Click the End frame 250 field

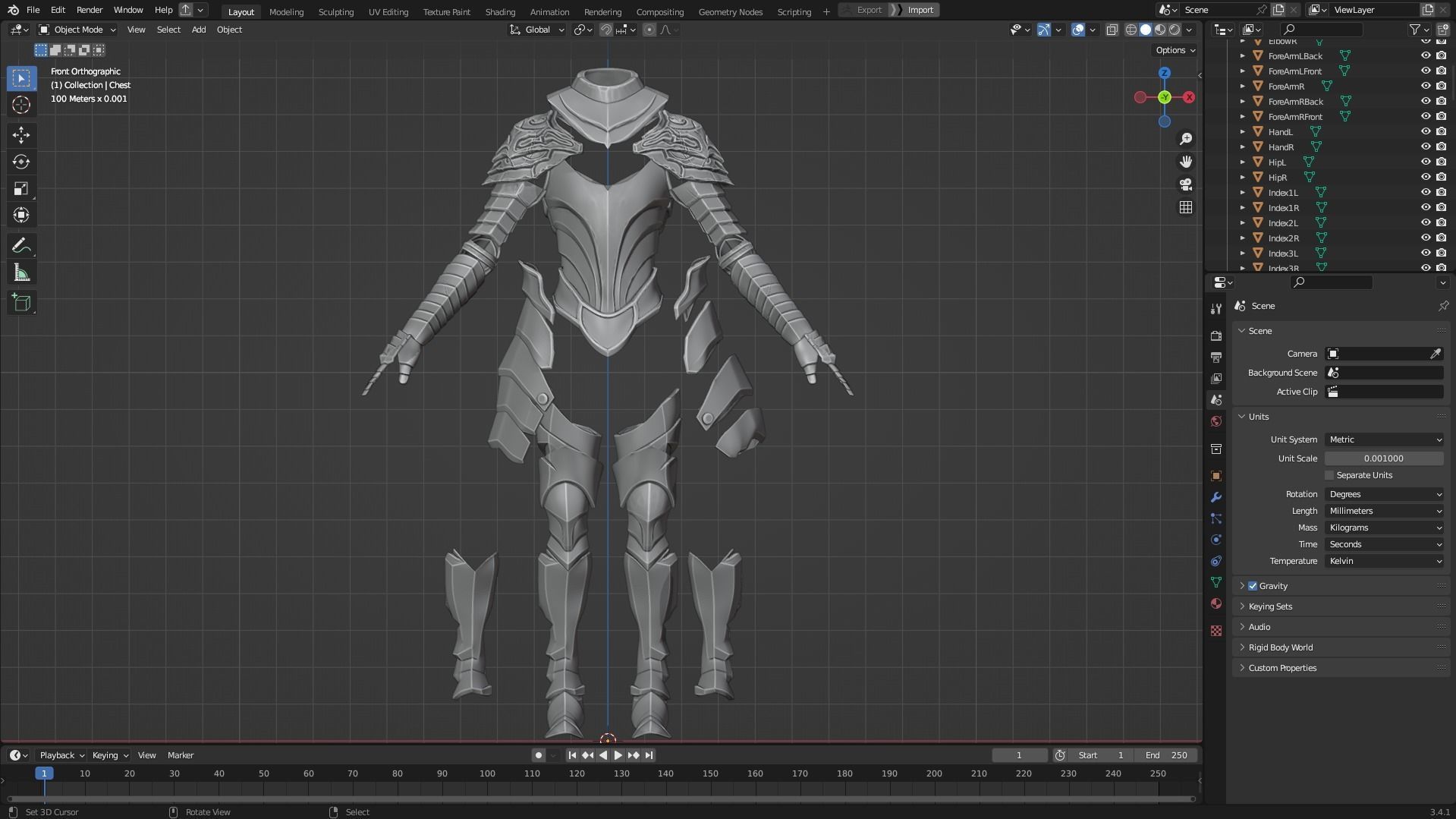[x=1166, y=755]
